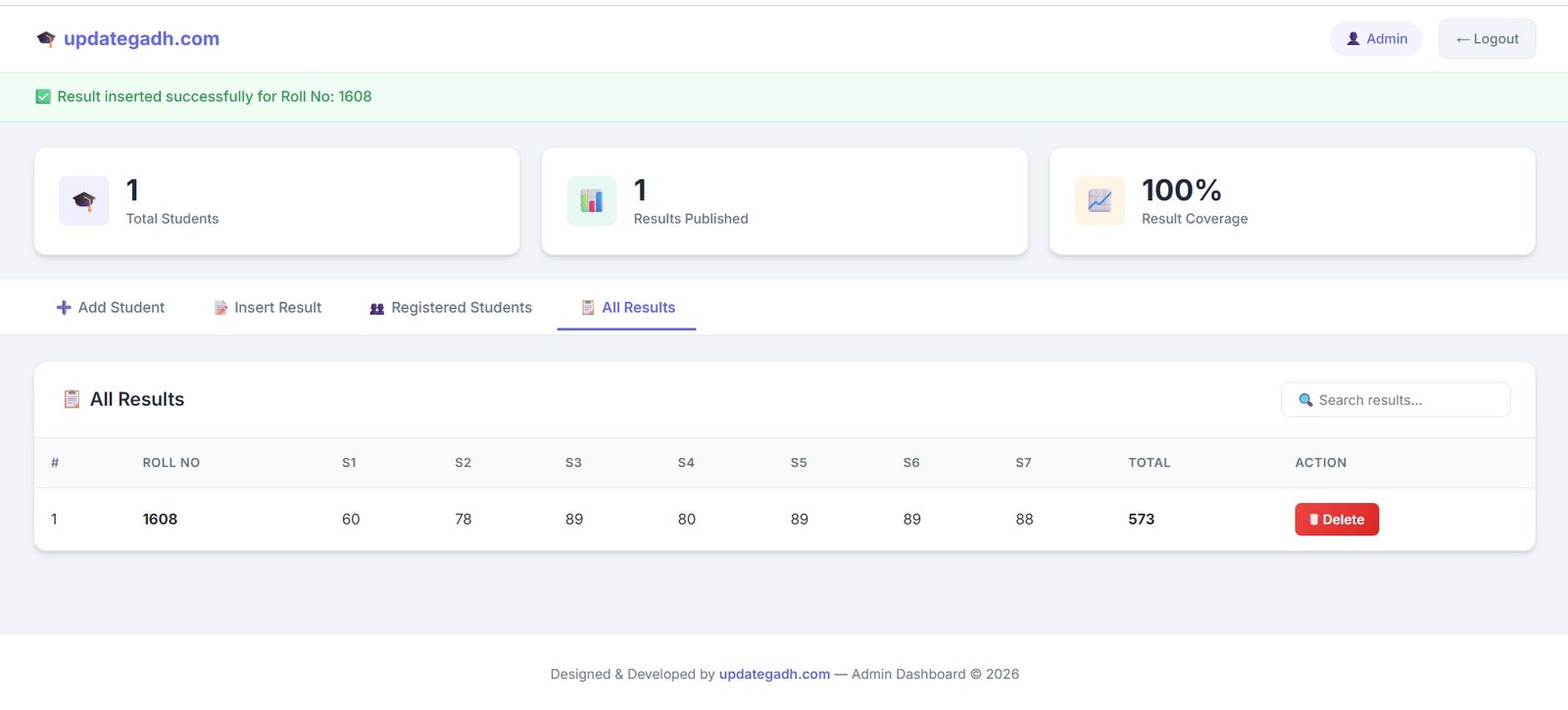Open the Add Student tab

coord(111,308)
